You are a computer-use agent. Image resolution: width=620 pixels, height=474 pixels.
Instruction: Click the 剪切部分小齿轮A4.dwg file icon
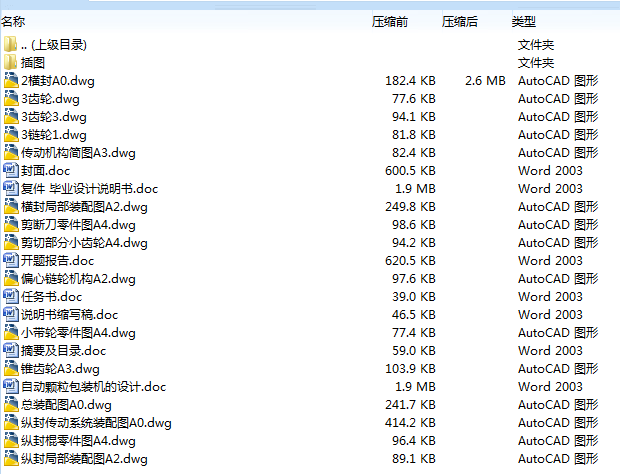pyautogui.click(x=11, y=242)
